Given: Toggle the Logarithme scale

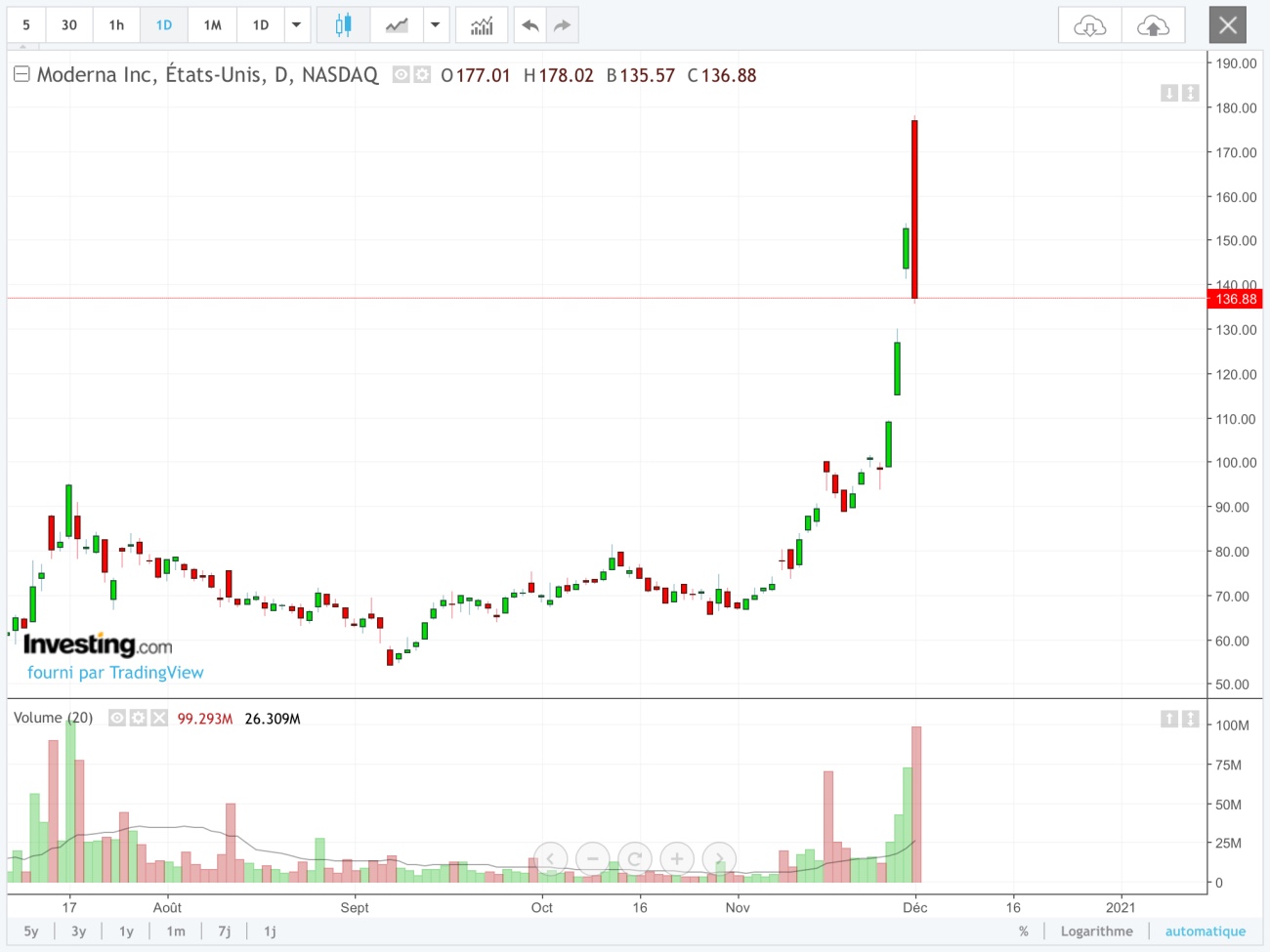Looking at the screenshot, I should tap(1097, 931).
